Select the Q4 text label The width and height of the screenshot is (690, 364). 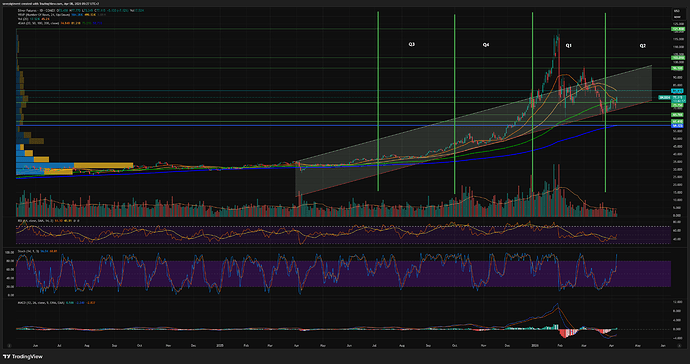486,45
